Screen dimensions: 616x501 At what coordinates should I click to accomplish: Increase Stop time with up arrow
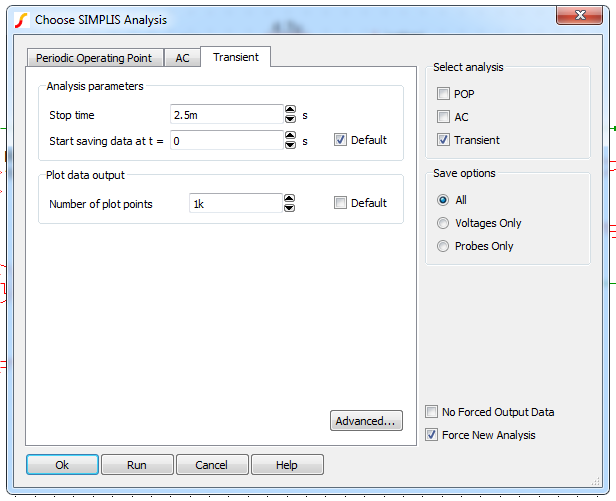tap(290, 110)
